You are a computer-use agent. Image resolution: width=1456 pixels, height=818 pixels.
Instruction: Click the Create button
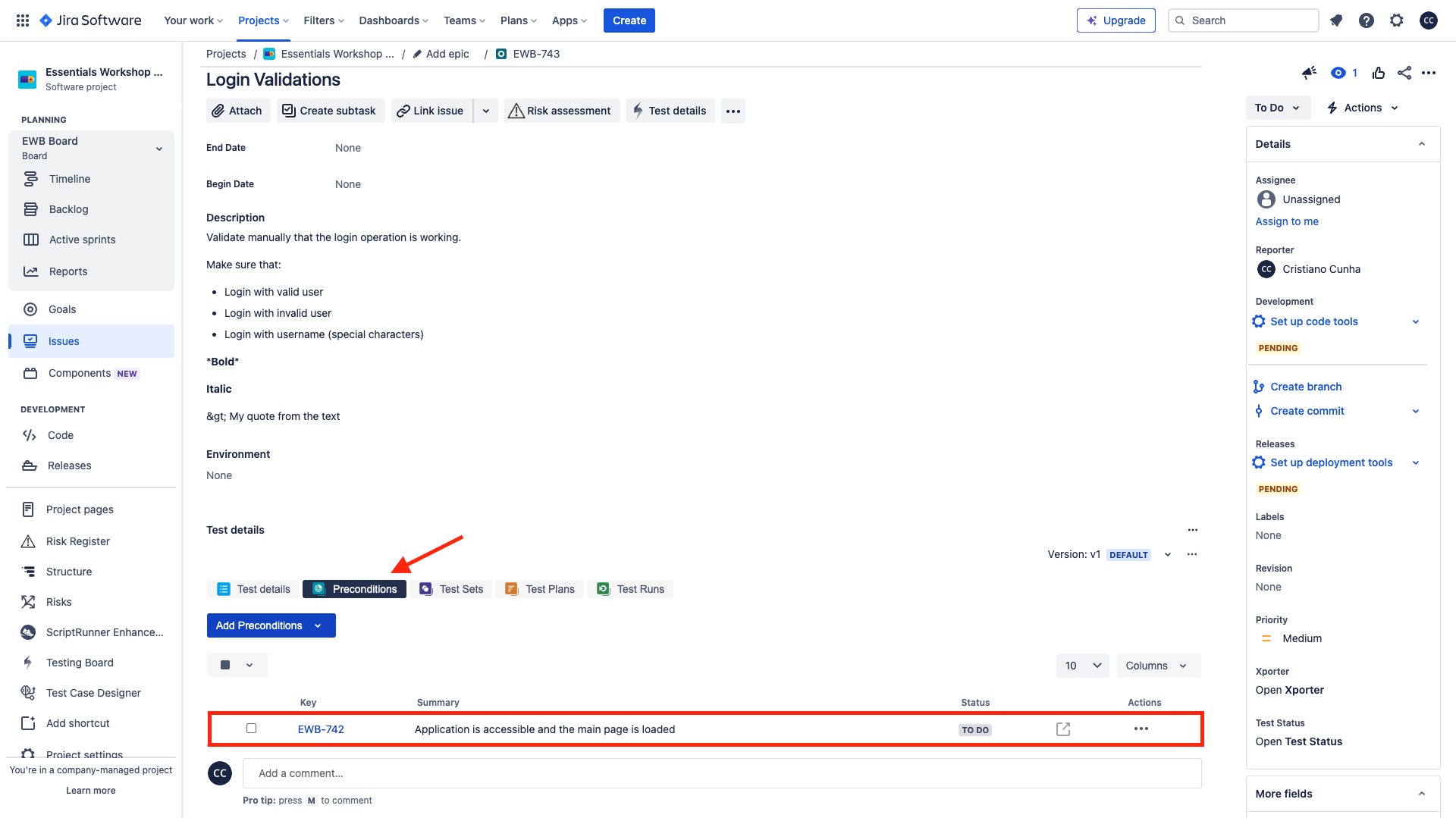[629, 20]
